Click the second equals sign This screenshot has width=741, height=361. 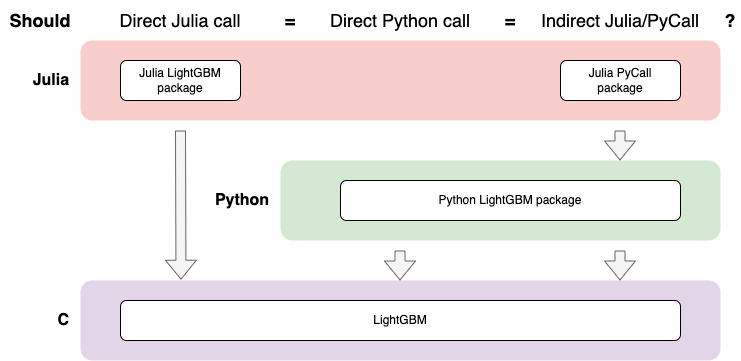coord(509,22)
